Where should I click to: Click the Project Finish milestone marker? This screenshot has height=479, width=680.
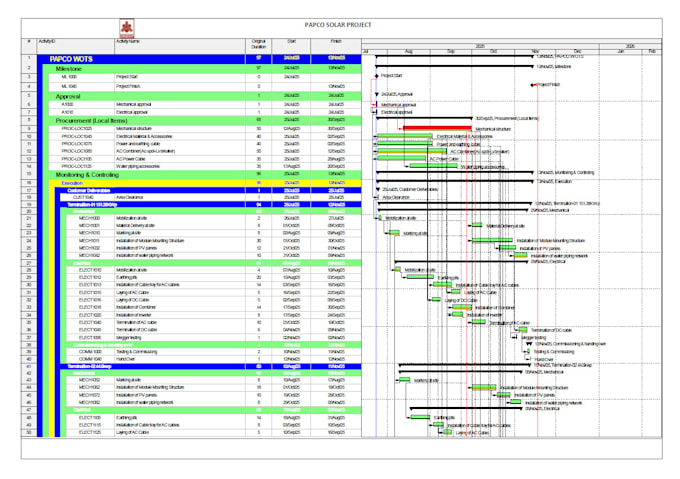point(533,85)
